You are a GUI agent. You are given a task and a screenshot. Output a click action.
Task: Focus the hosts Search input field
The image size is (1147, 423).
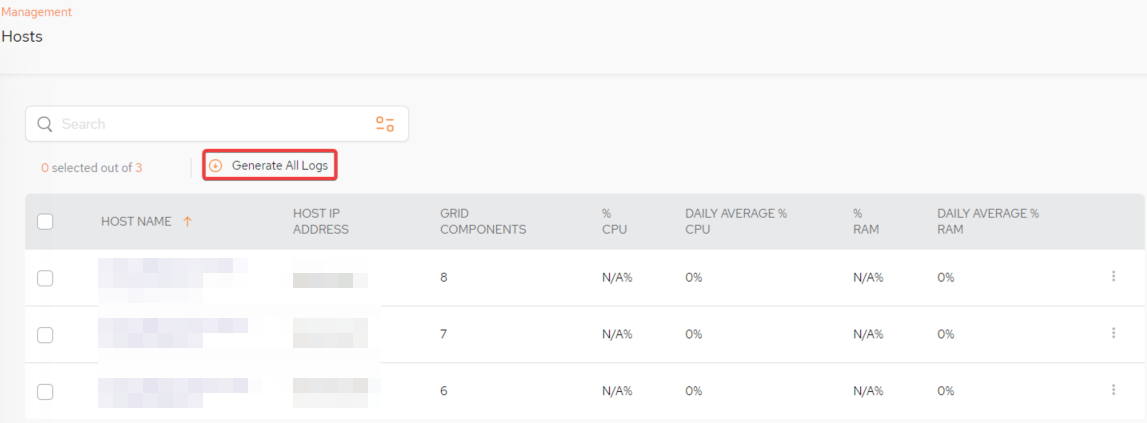tap(210, 124)
